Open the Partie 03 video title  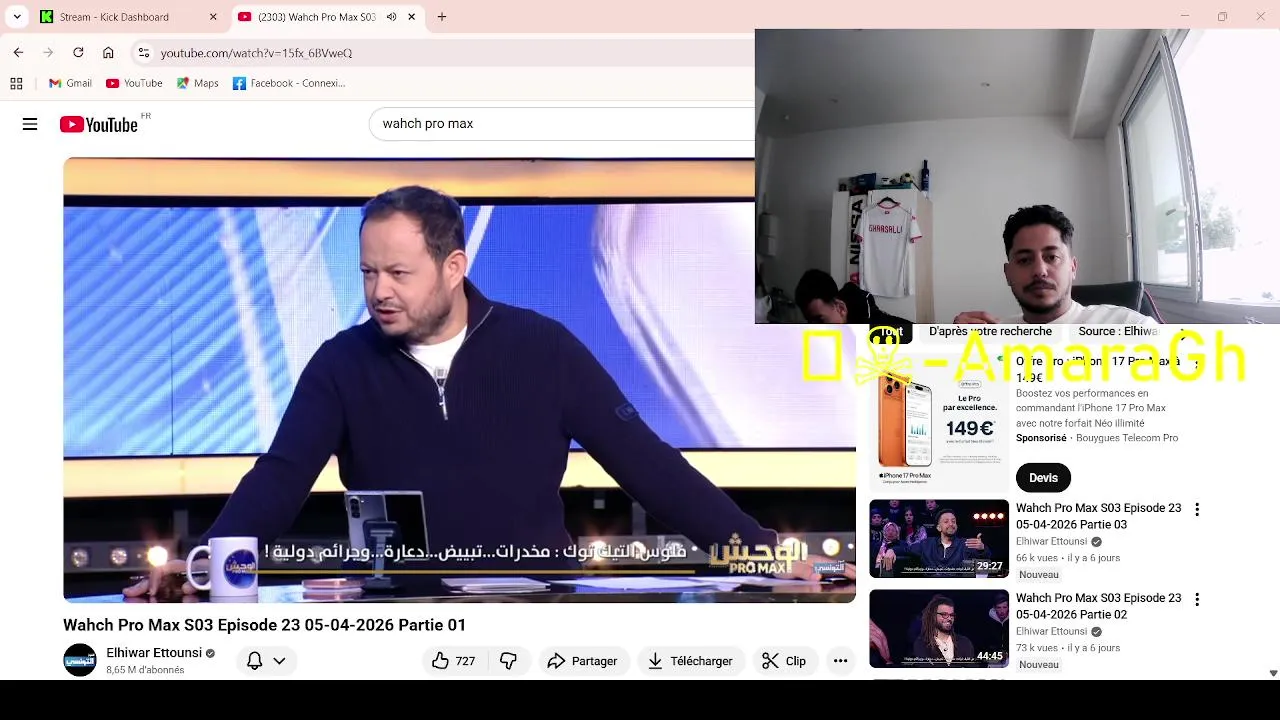1098,516
